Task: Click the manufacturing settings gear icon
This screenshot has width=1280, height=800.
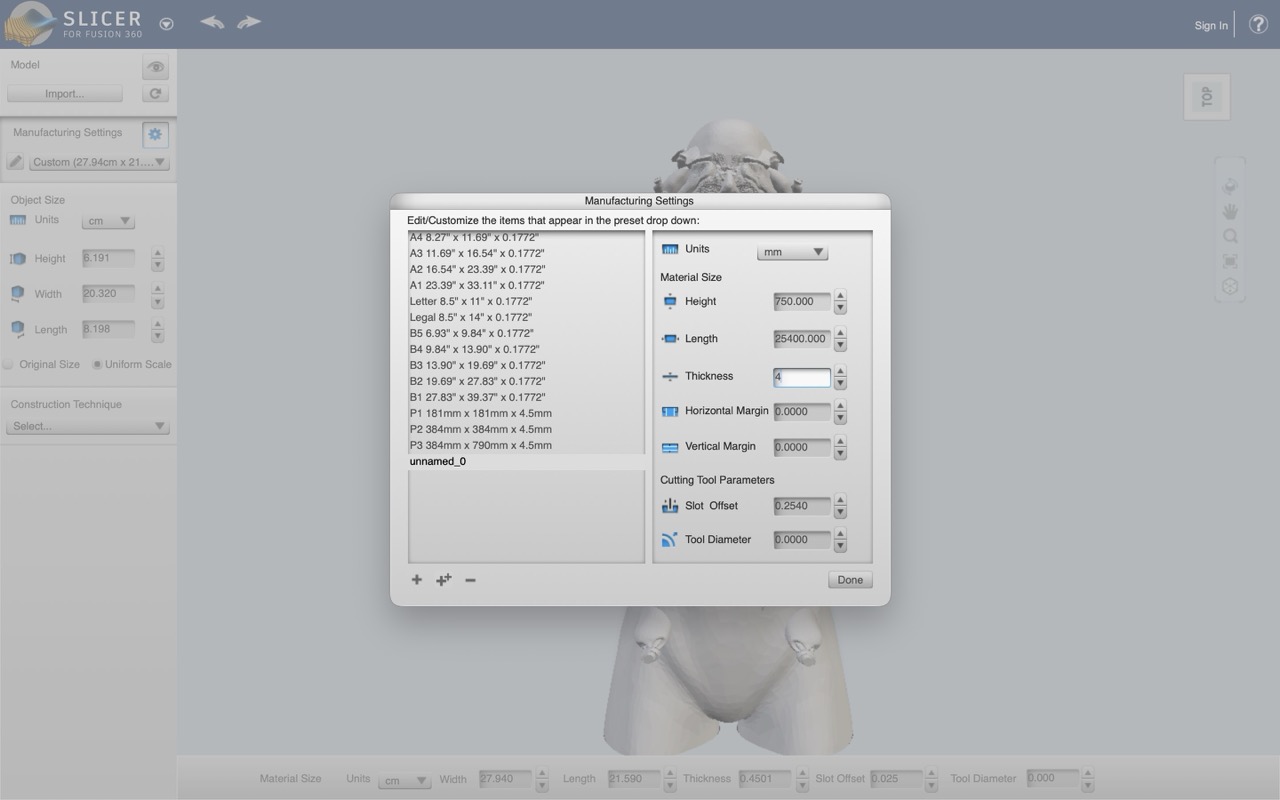Action: click(155, 134)
